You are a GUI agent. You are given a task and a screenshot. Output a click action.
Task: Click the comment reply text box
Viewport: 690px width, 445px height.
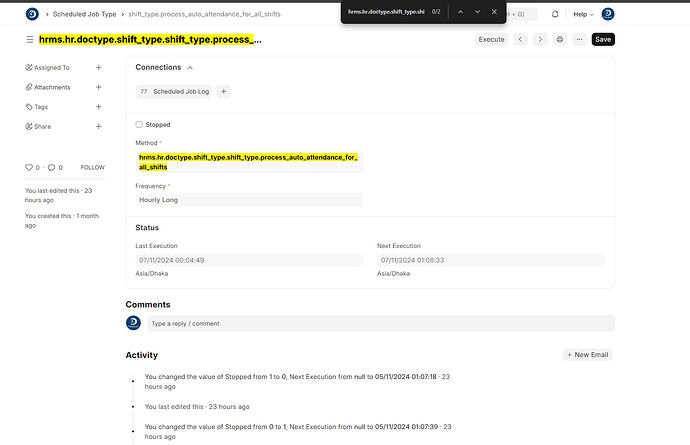[x=381, y=324]
